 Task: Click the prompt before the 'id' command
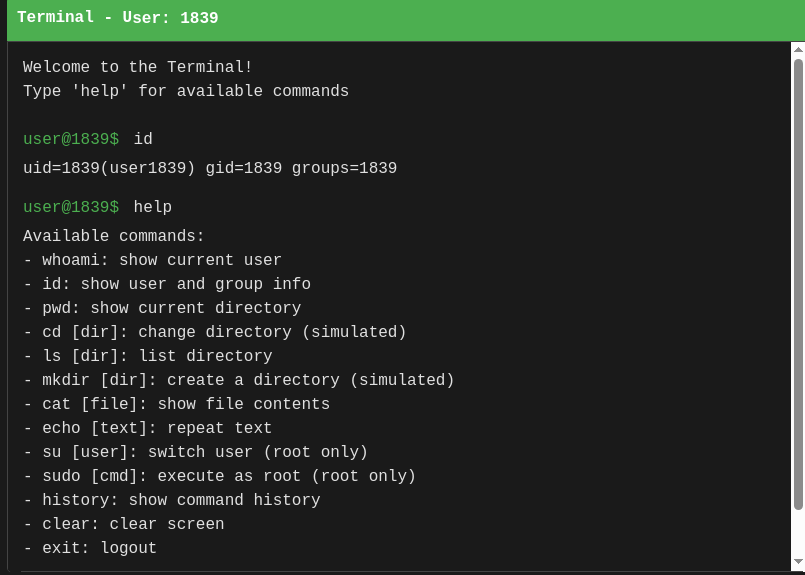pos(71,139)
